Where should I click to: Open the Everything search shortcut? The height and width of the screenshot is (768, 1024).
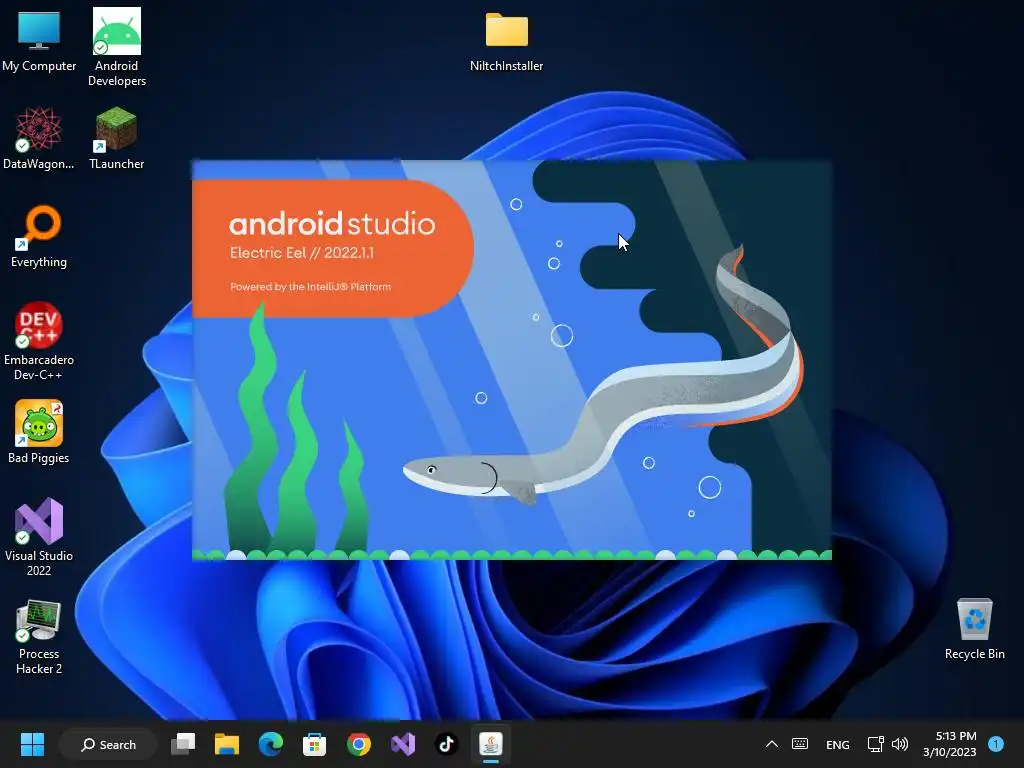(x=39, y=236)
